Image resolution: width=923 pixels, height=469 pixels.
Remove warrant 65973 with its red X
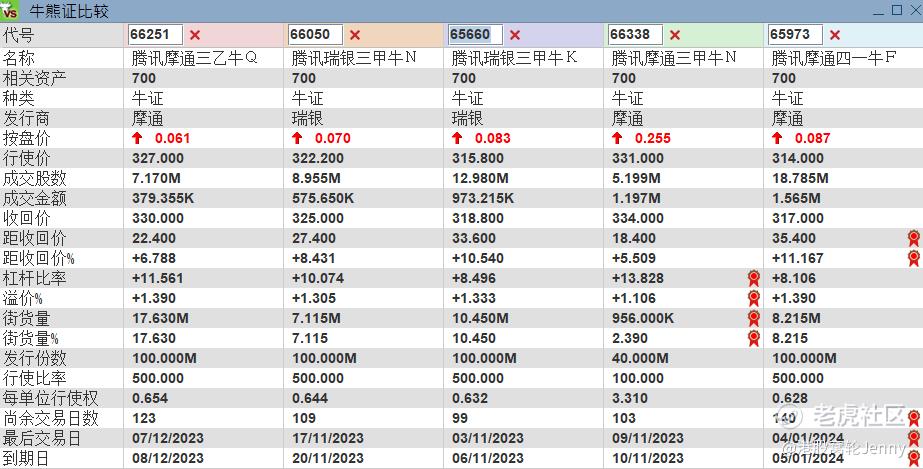pyautogui.click(x=835, y=35)
